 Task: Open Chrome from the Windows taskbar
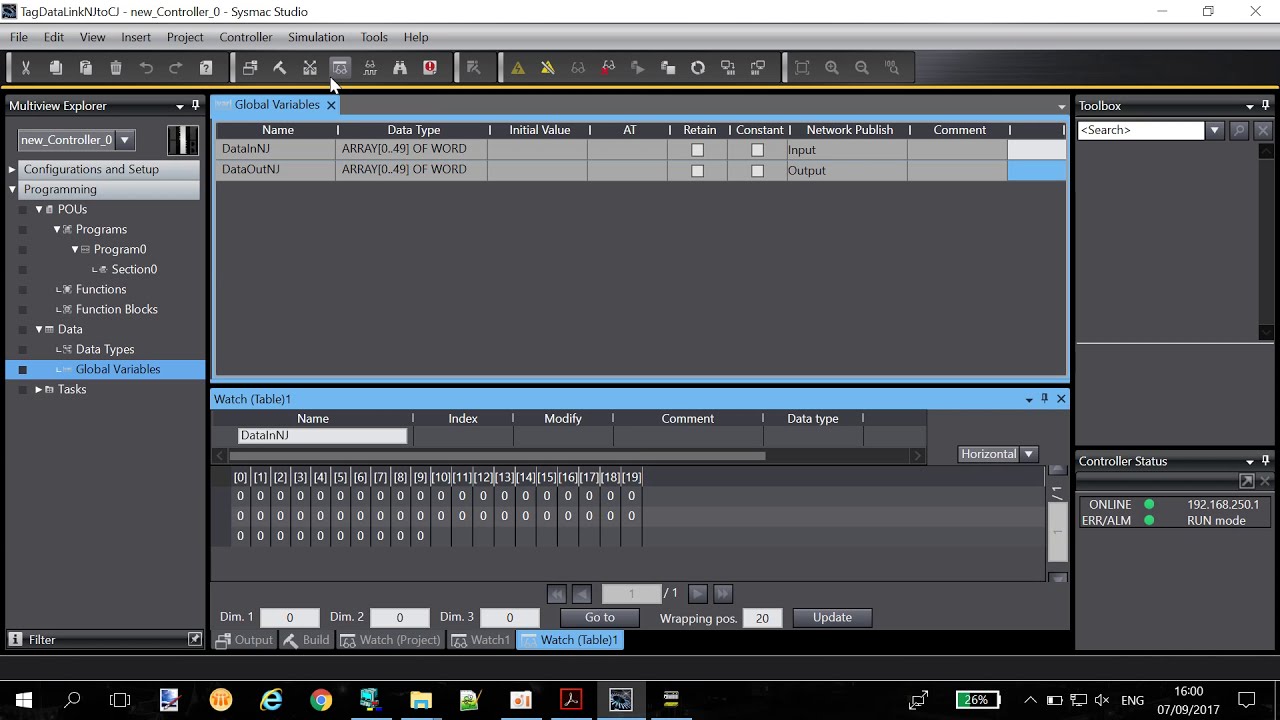tap(321, 700)
